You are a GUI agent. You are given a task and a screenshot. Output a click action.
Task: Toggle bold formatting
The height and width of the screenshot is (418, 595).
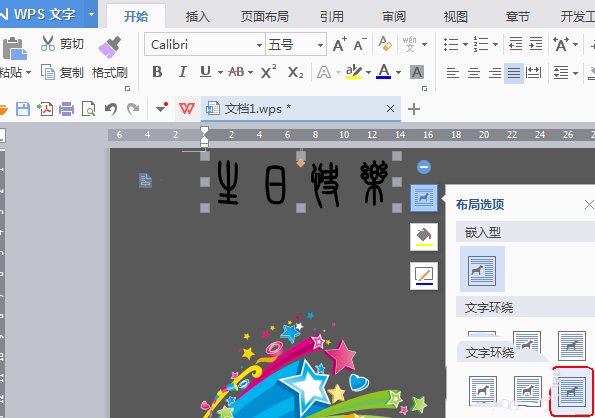157,72
